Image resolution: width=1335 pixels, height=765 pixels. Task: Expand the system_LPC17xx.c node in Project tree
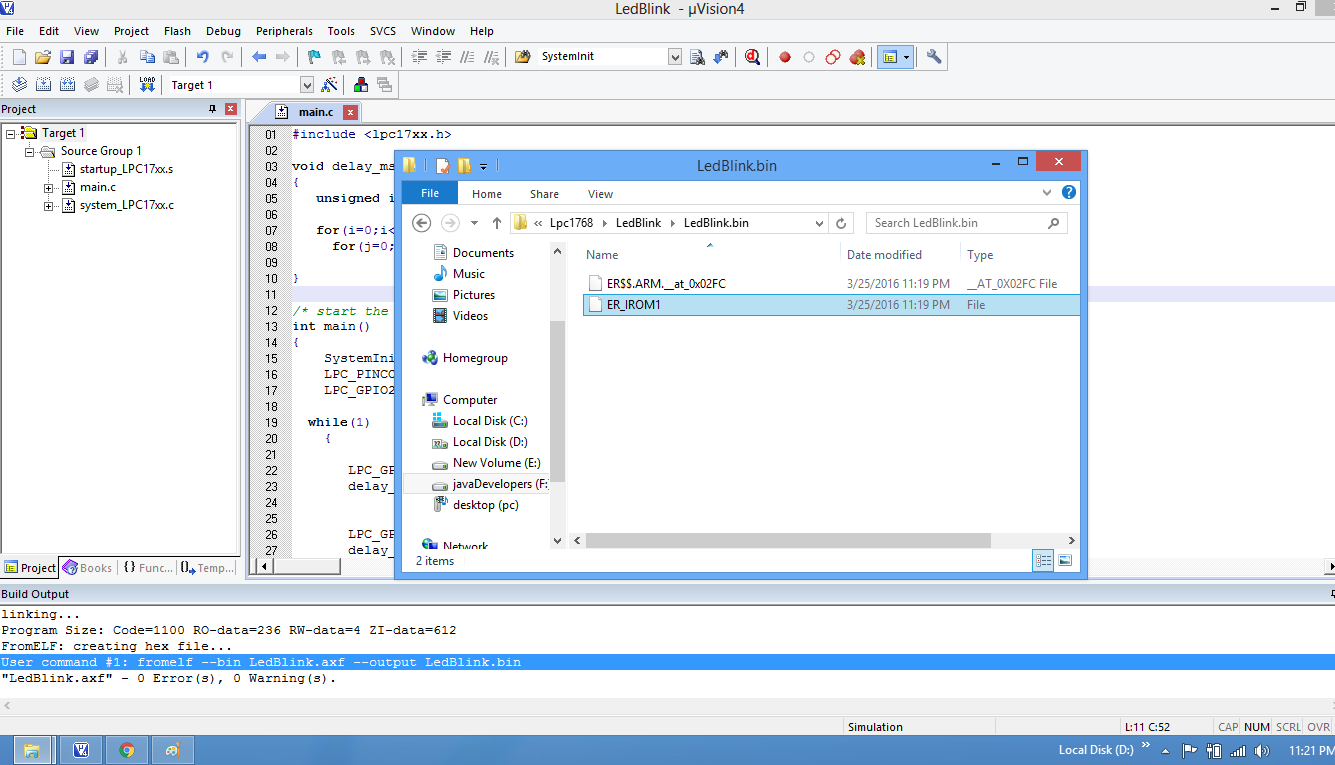coord(49,205)
